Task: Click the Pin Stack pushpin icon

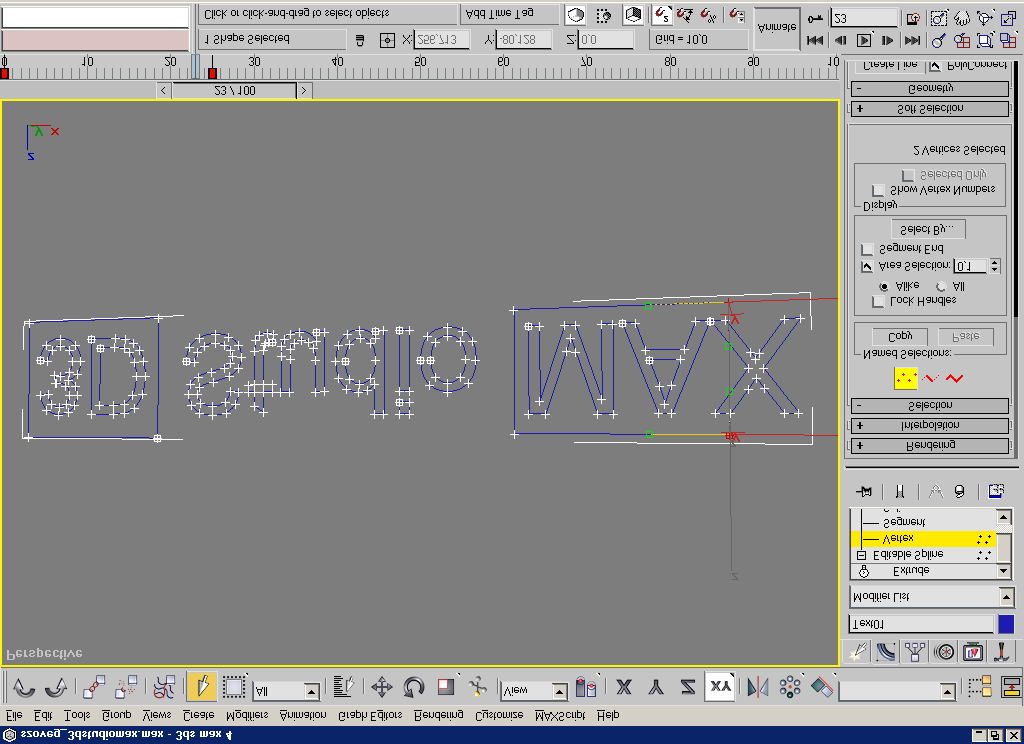Action: [864, 491]
